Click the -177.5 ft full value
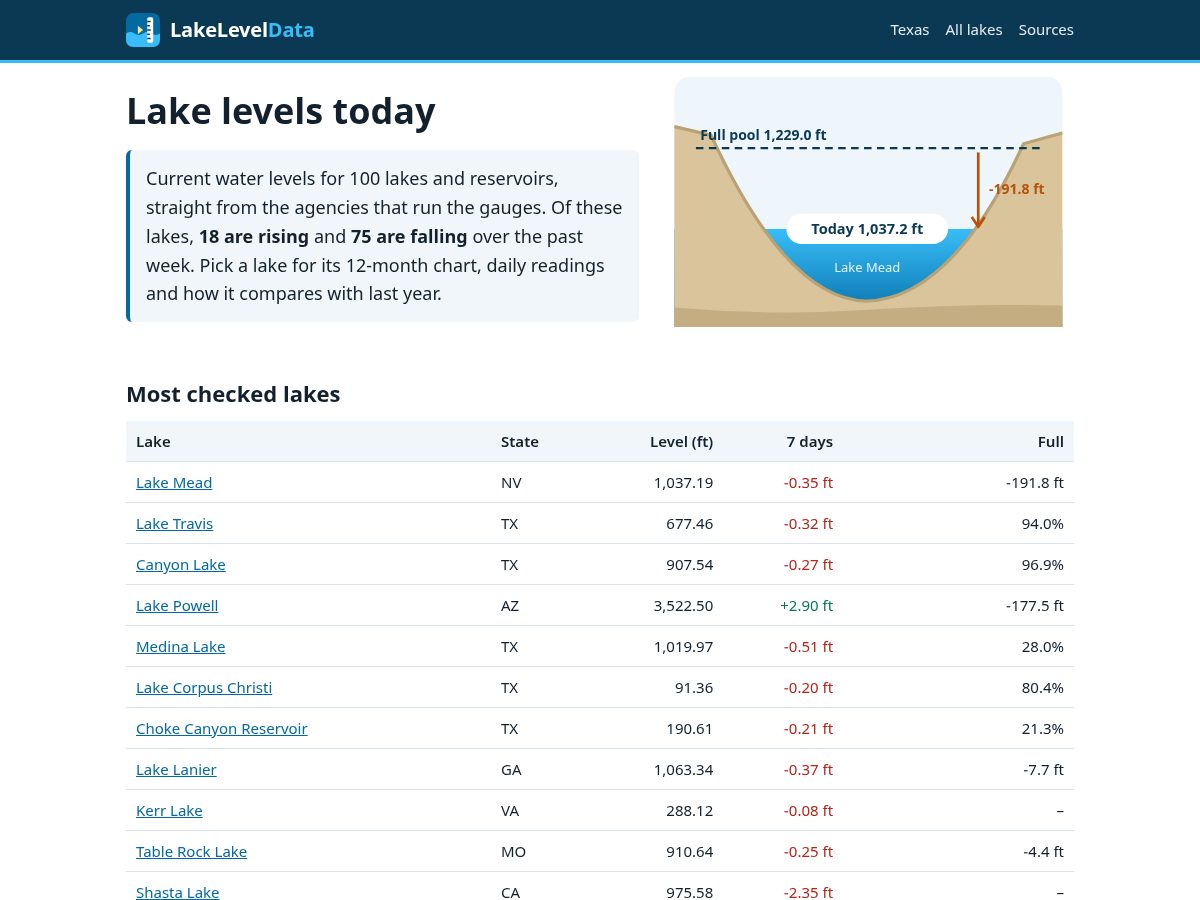 coord(1035,605)
